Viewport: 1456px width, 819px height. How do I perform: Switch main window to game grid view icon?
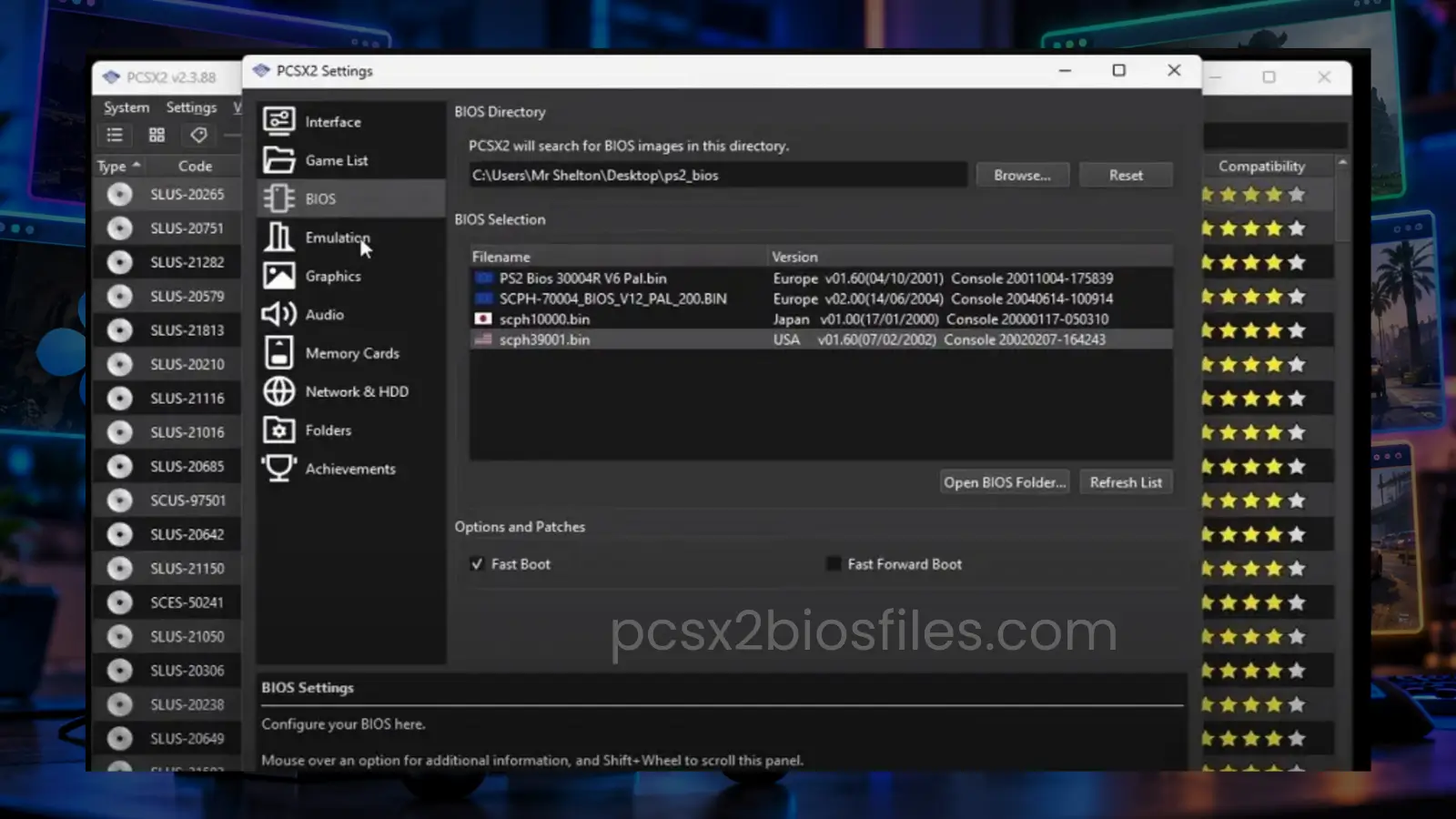[157, 136]
